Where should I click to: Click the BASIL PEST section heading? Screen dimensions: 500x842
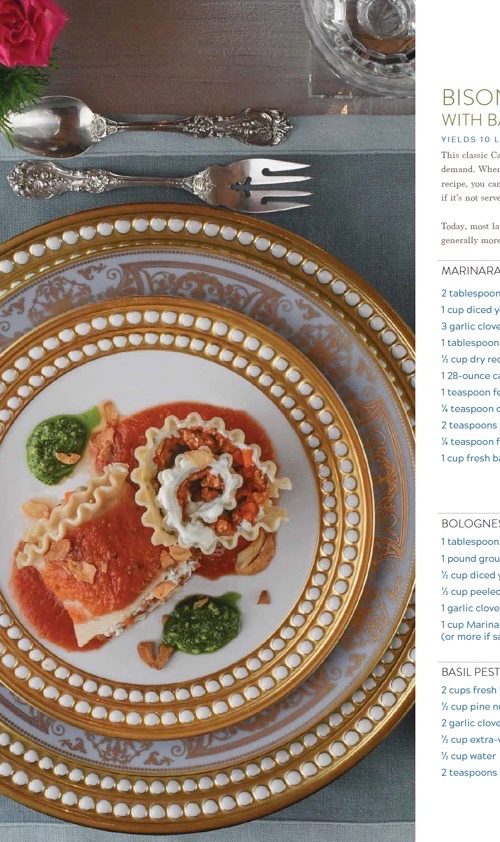(470, 672)
